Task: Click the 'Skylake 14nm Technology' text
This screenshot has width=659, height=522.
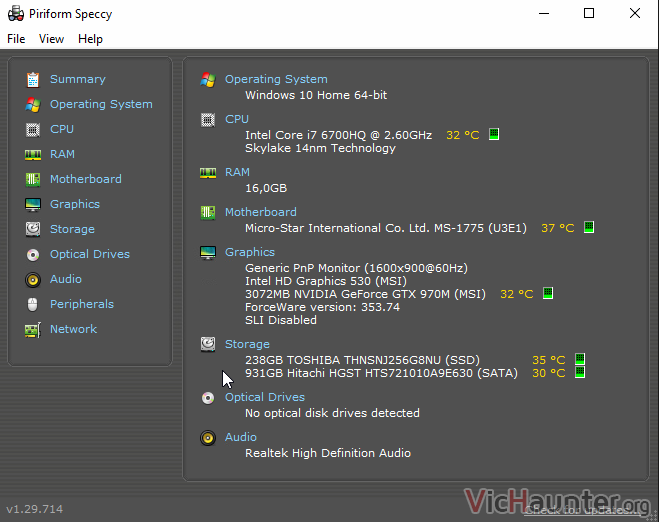Action: 320,148
